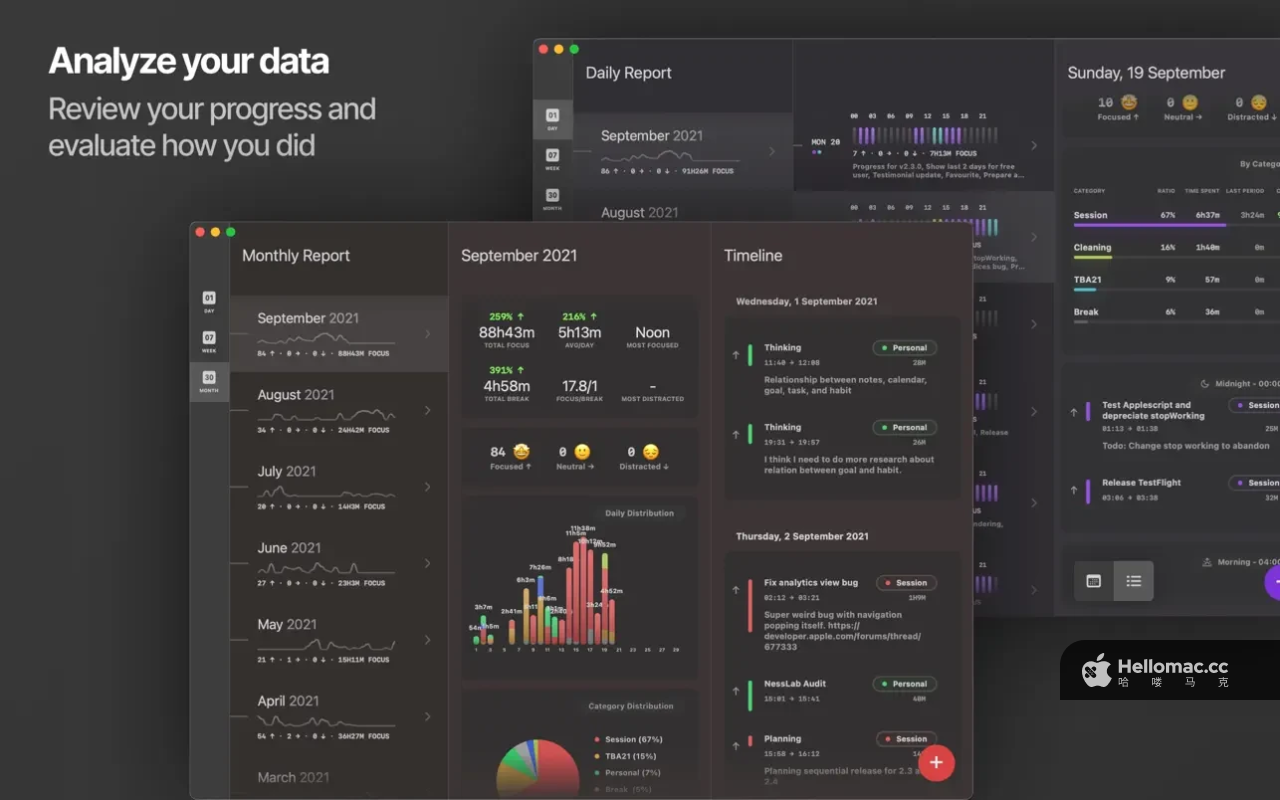Click the moon icon next to Midnight
The width and height of the screenshot is (1280, 800).
tap(1205, 383)
